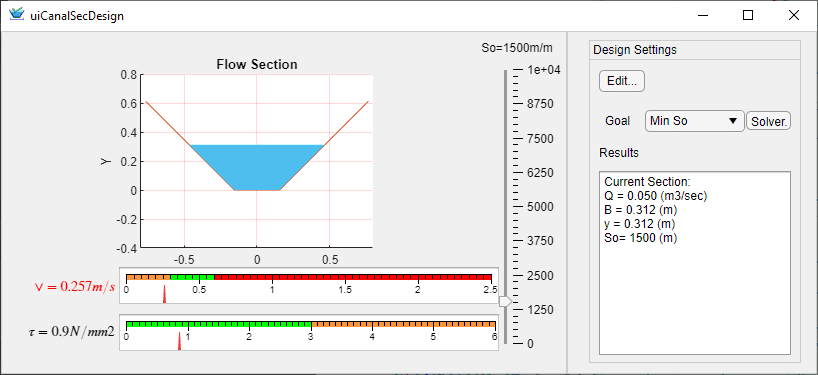
Task: Click the So slope slider thumb
Action: tap(506, 301)
